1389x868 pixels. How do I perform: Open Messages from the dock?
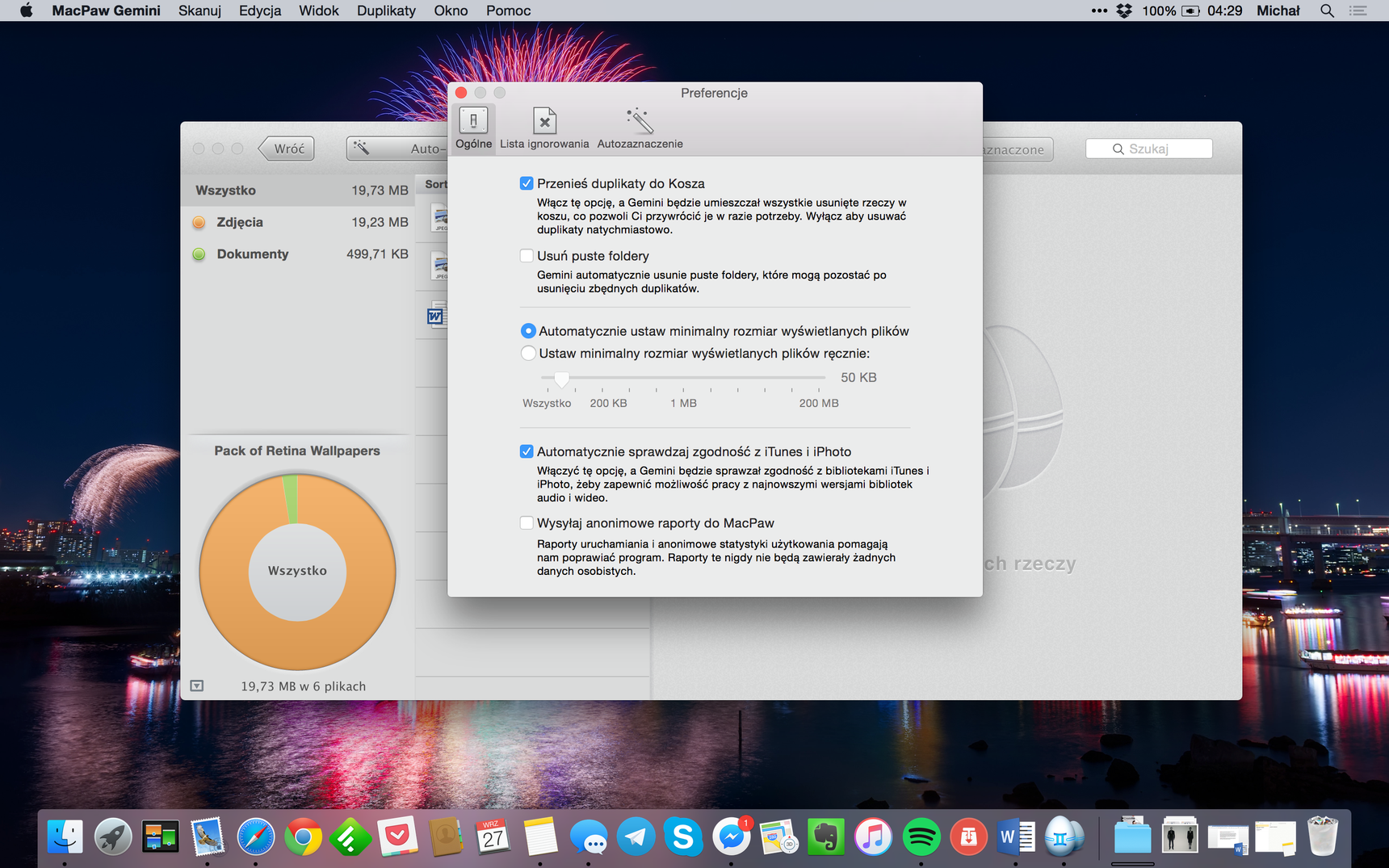(x=588, y=837)
